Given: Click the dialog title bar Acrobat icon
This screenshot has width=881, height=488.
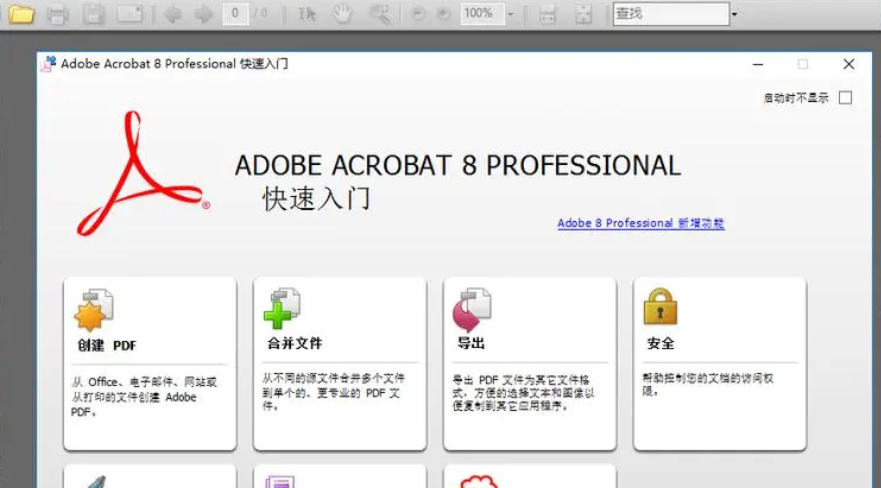Looking at the screenshot, I should coord(48,64).
